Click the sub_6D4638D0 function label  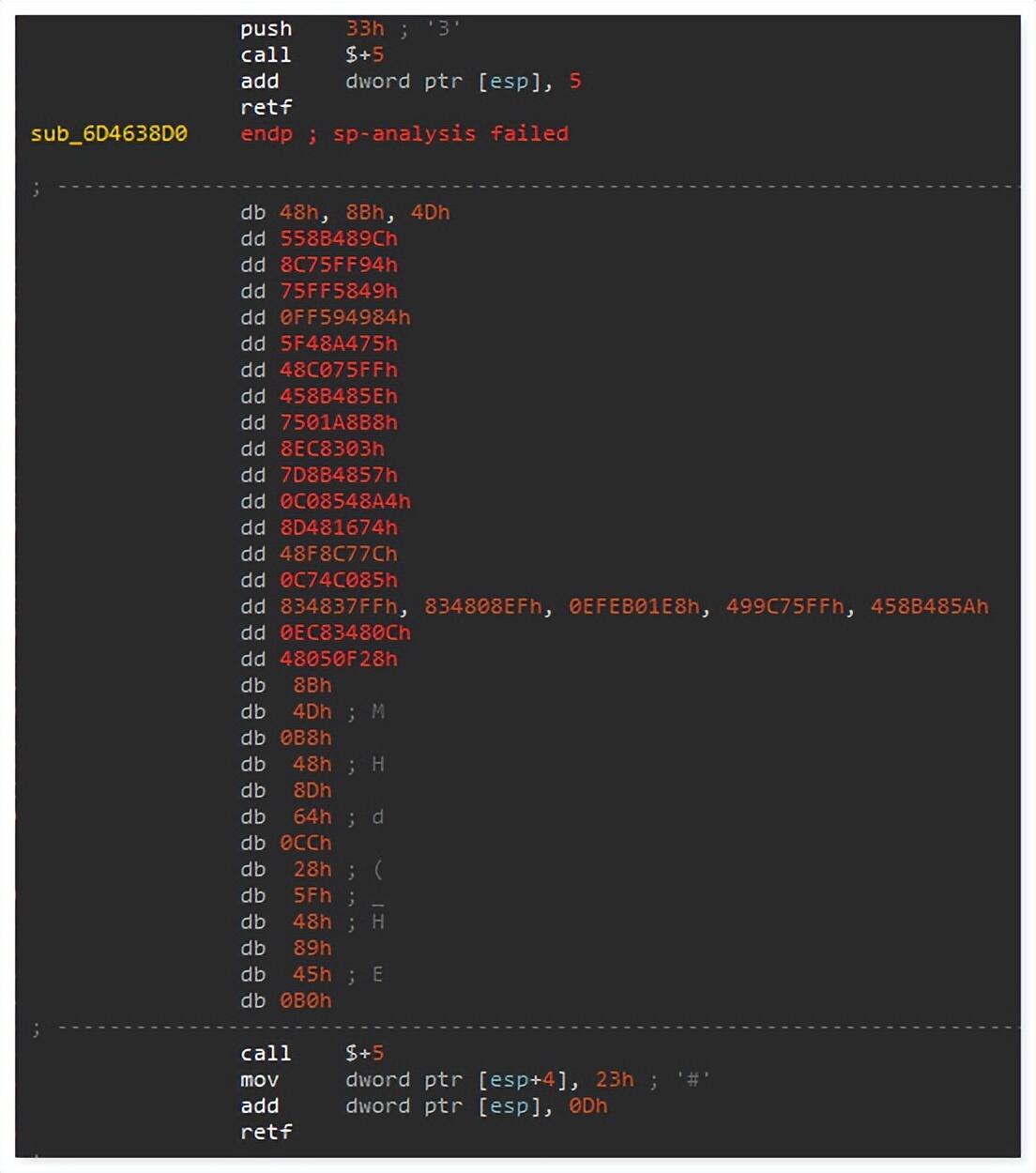click(109, 133)
